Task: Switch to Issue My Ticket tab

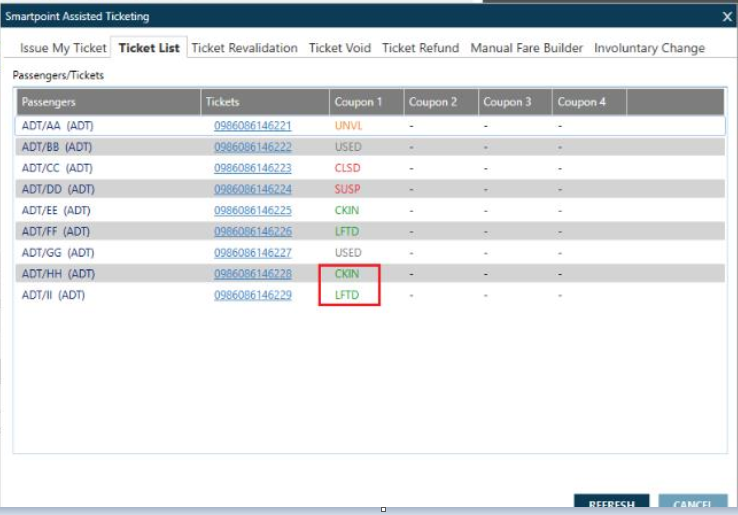Action: (63, 48)
